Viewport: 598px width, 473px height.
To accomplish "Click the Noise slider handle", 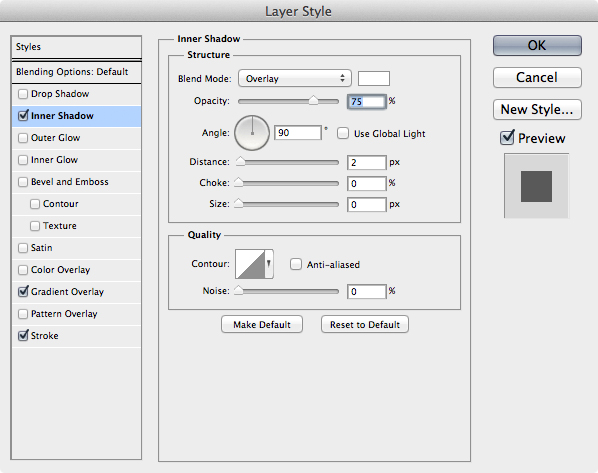I will (x=238, y=291).
